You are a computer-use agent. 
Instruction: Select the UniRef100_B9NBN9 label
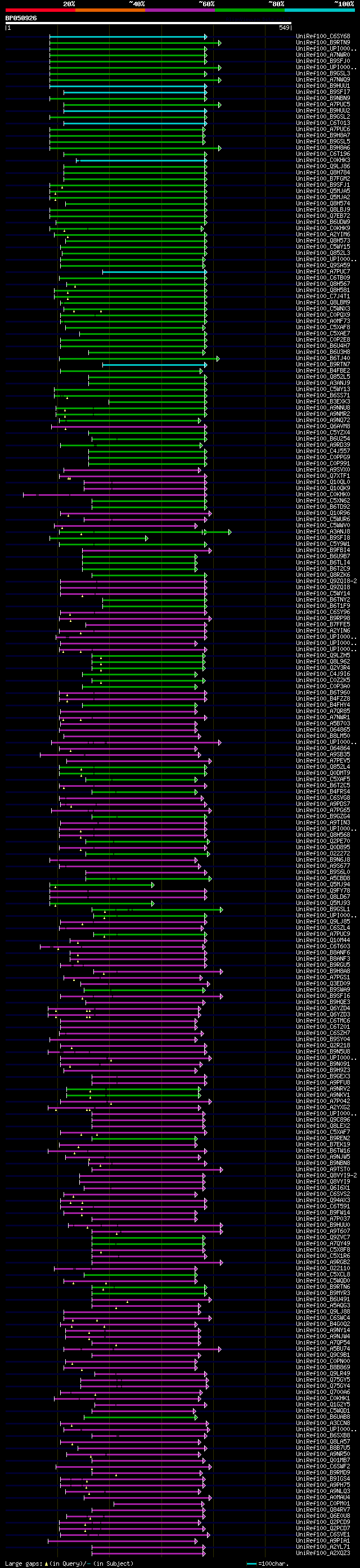[x=323, y=98]
